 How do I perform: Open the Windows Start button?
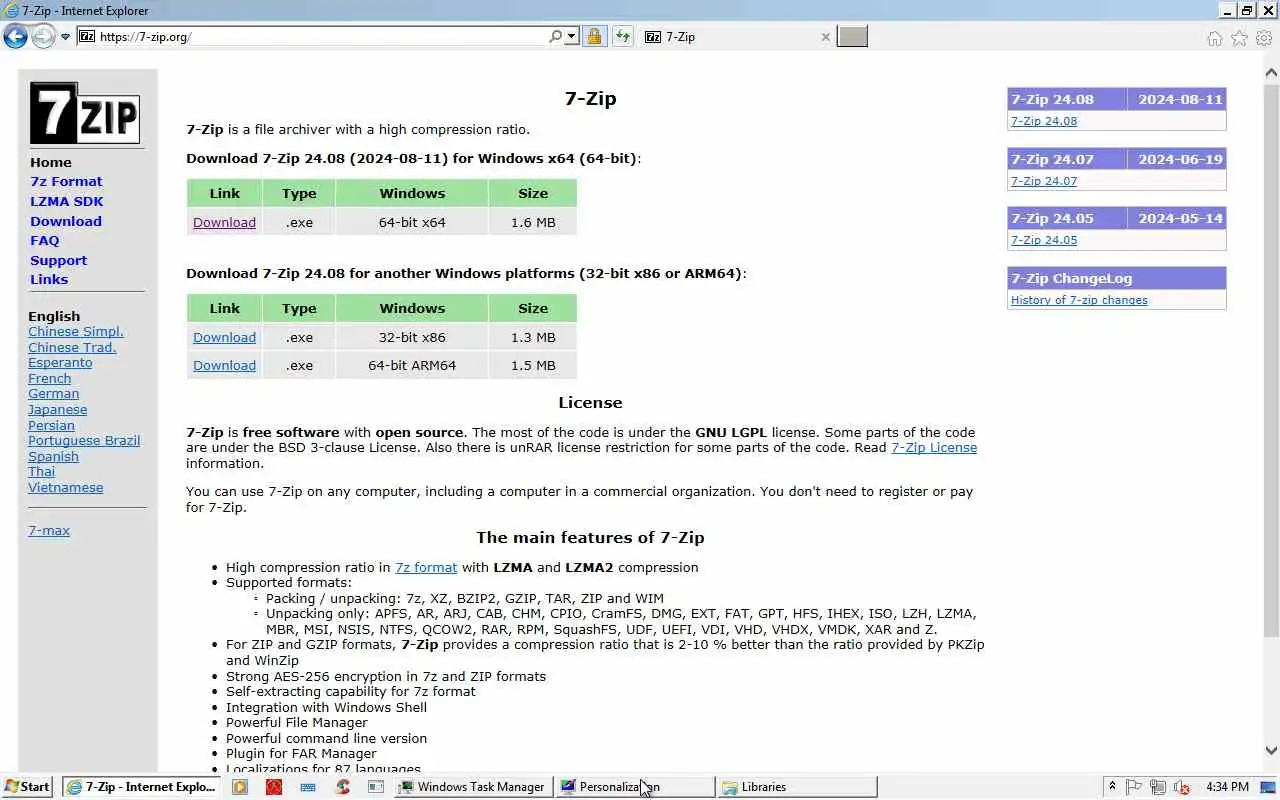pyautogui.click(x=27, y=787)
